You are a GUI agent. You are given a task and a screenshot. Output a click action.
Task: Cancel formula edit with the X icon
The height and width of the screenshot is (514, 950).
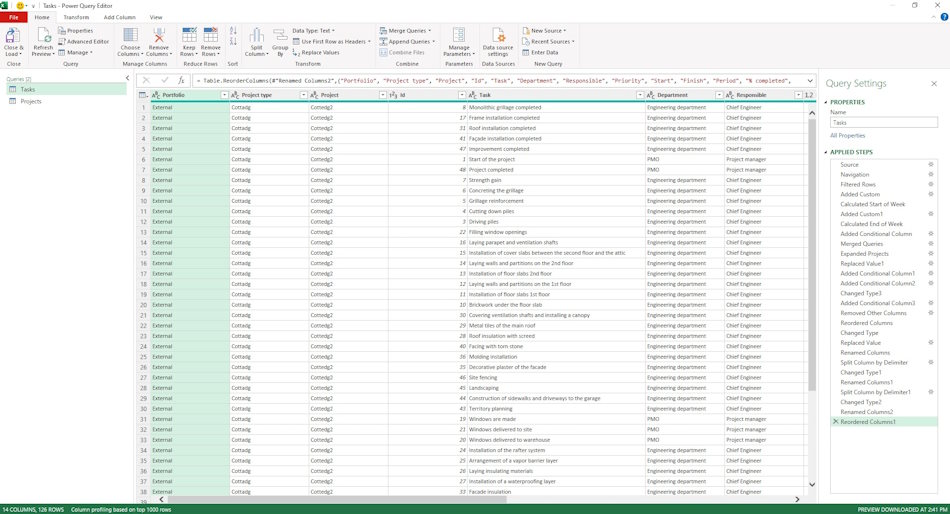coord(146,80)
